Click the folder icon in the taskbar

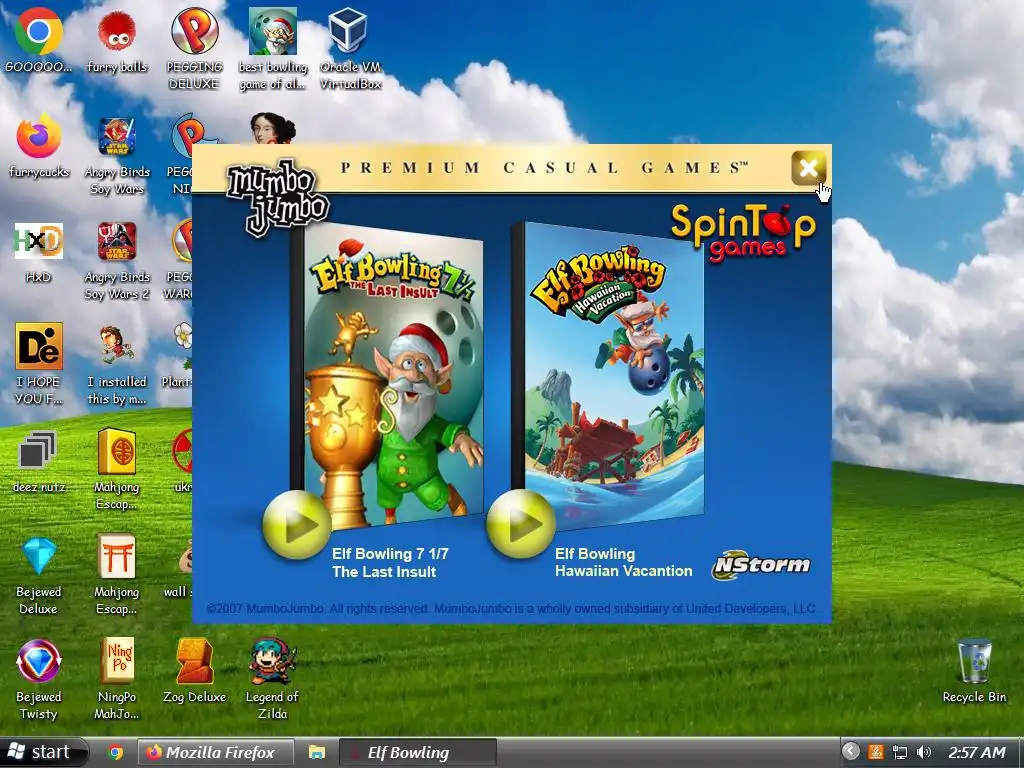[317, 752]
